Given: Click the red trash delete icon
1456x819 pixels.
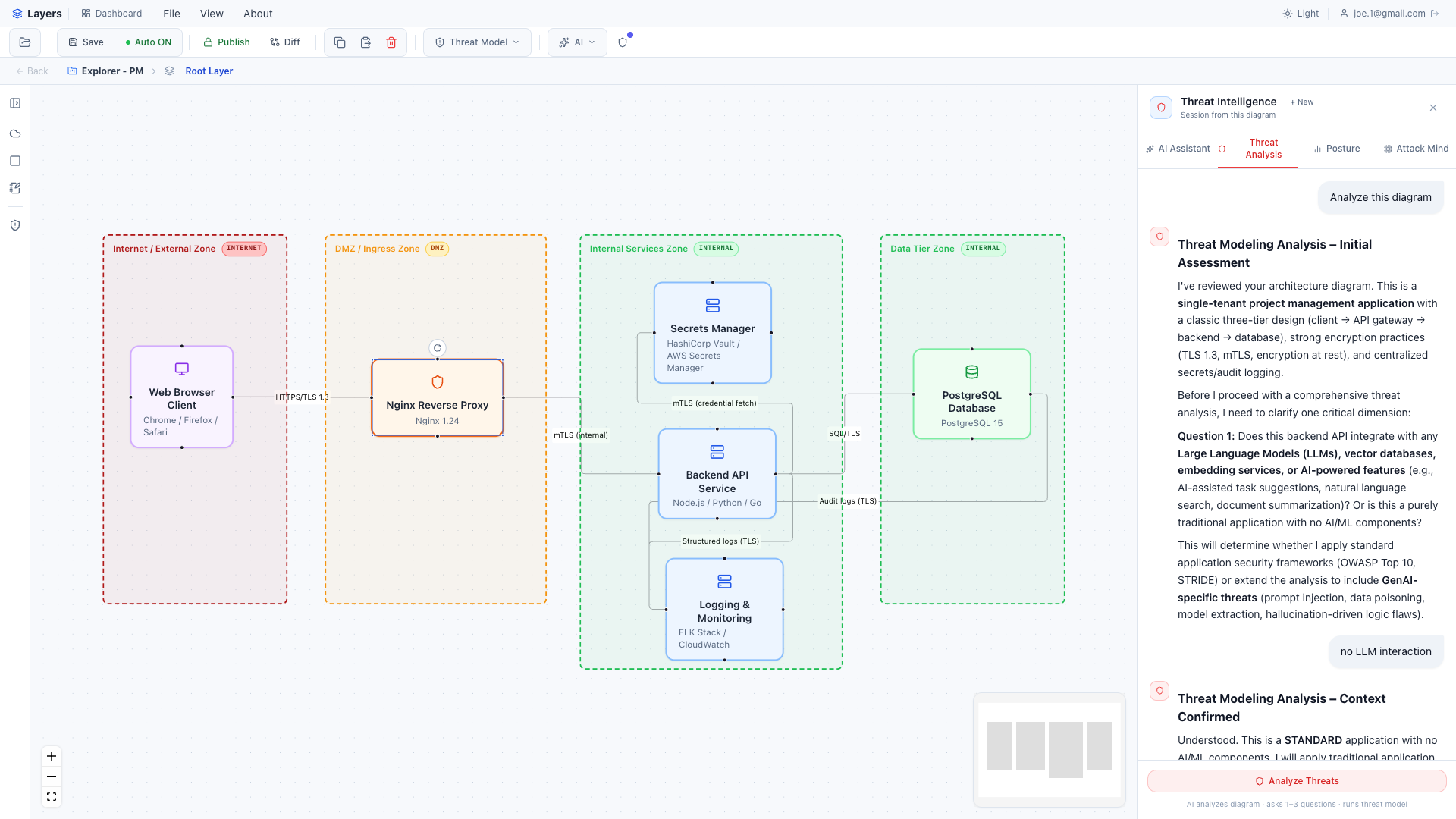Looking at the screenshot, I should pyautogui.click(x=391, y=42).
